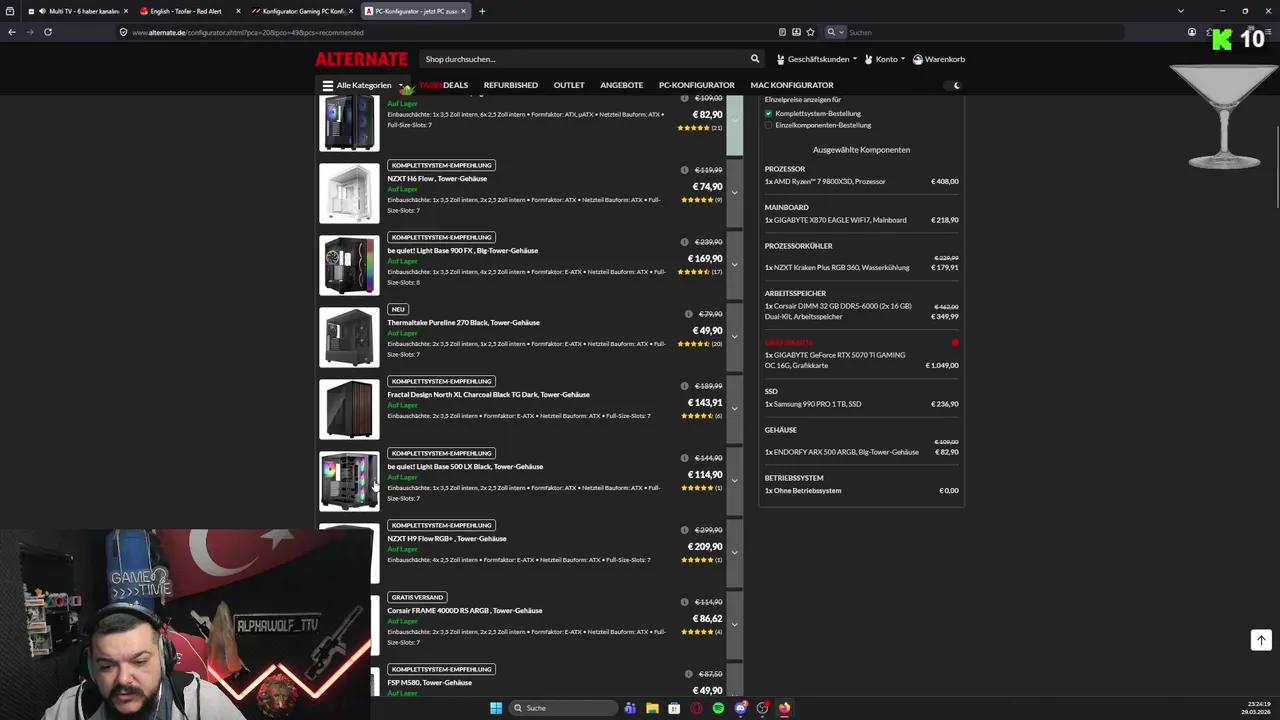Toggle the Komplettsystem-Bestellung checkbox
1280x720 pixels.
(768, 113)
